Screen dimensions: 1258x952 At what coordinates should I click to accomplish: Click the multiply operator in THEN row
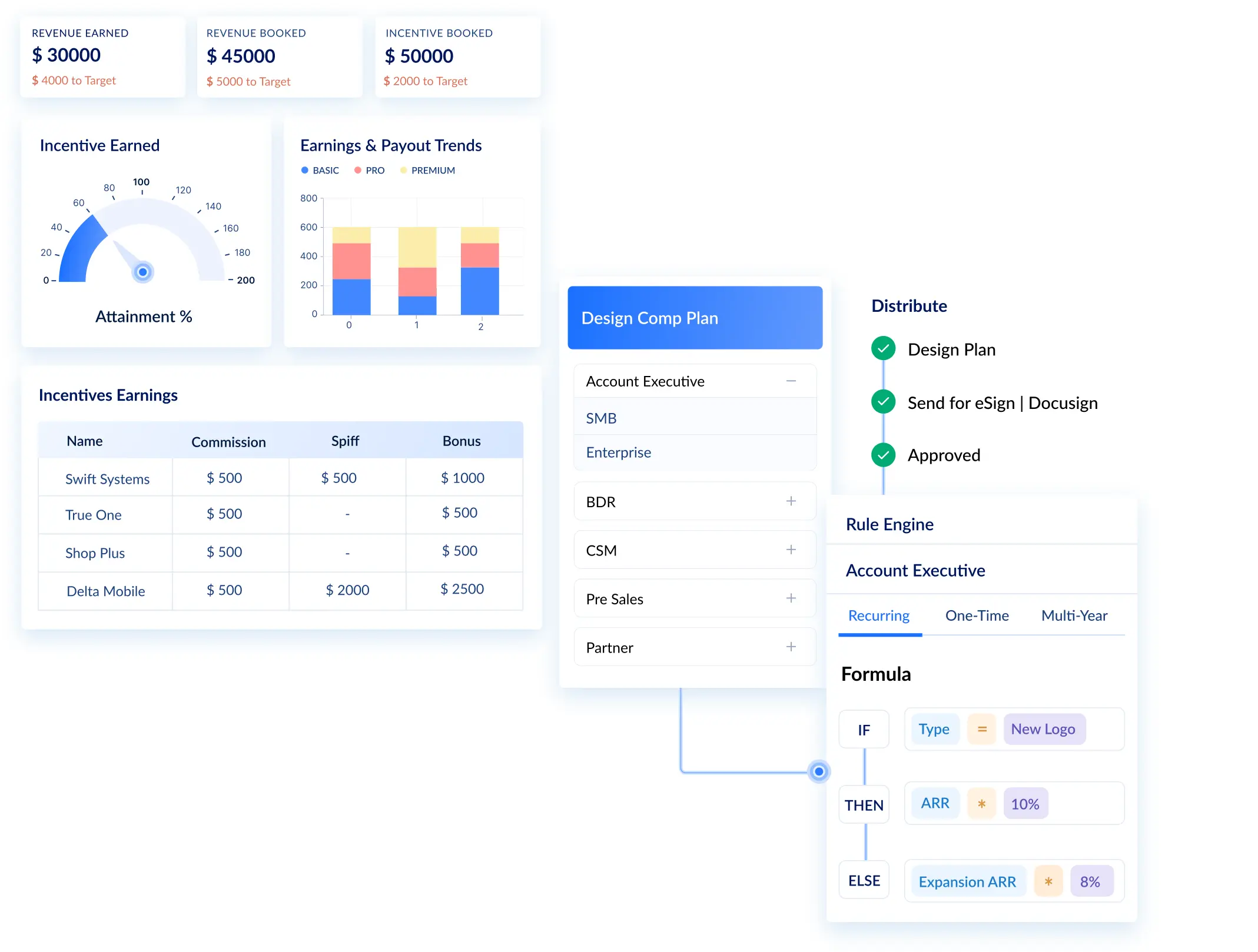(982, 803)
